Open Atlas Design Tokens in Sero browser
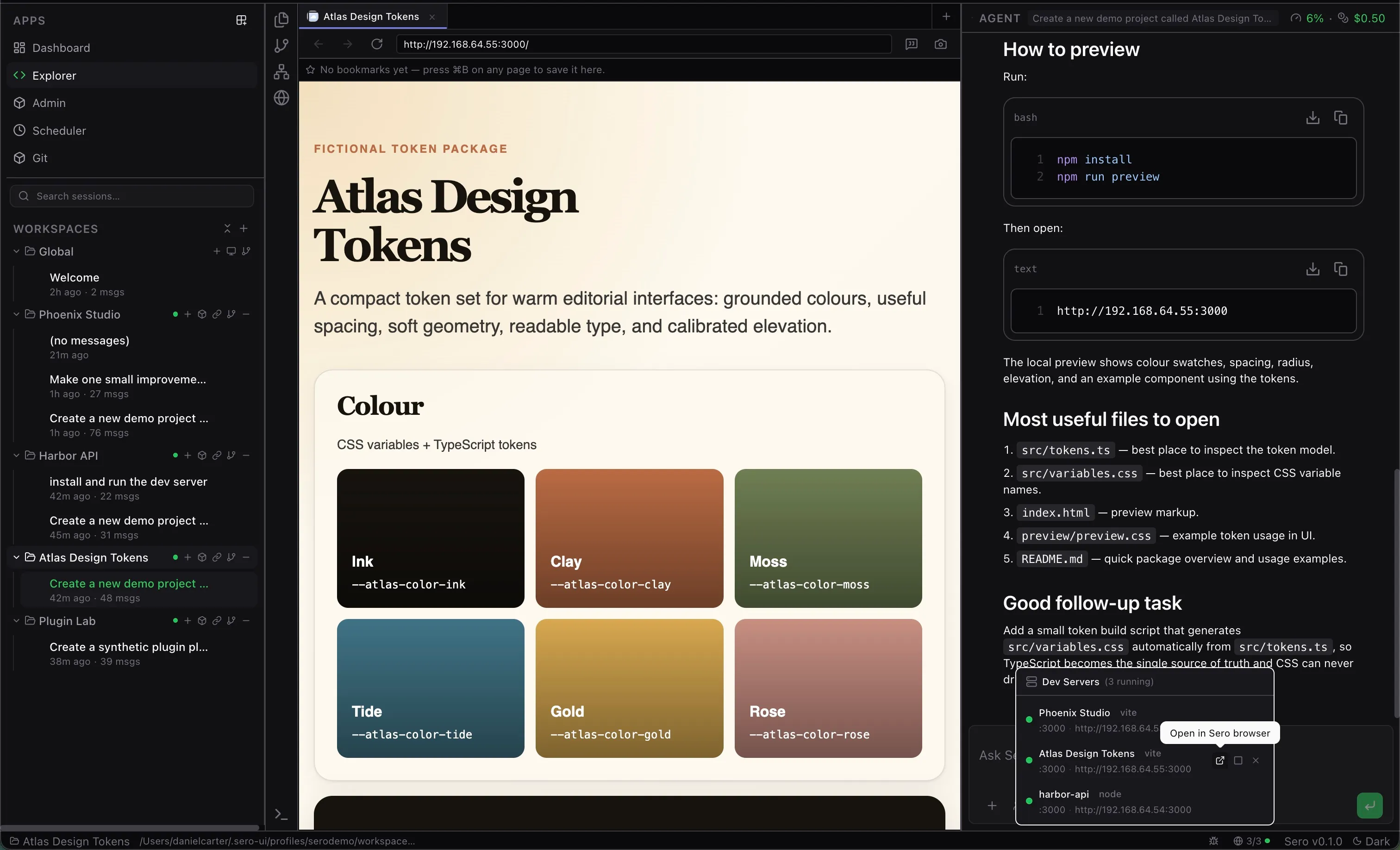This screenshot has height=850, width=1400. (x=1219, y=760)
